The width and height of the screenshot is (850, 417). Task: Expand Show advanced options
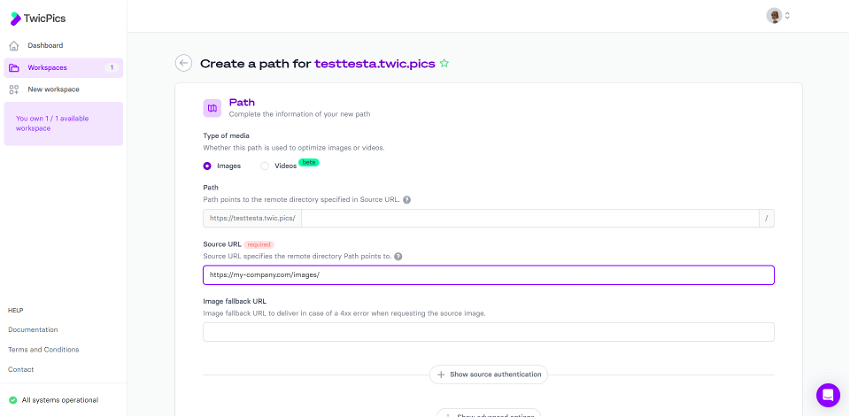tap(488, 413)
